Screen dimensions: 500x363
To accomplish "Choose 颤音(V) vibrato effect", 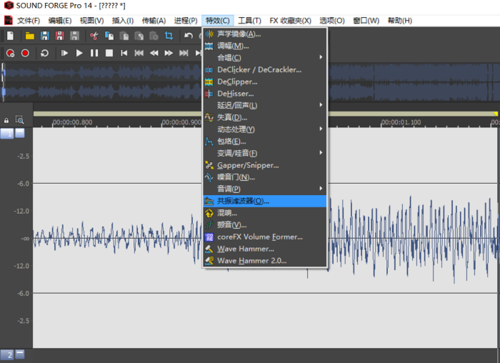I will 265,225.
